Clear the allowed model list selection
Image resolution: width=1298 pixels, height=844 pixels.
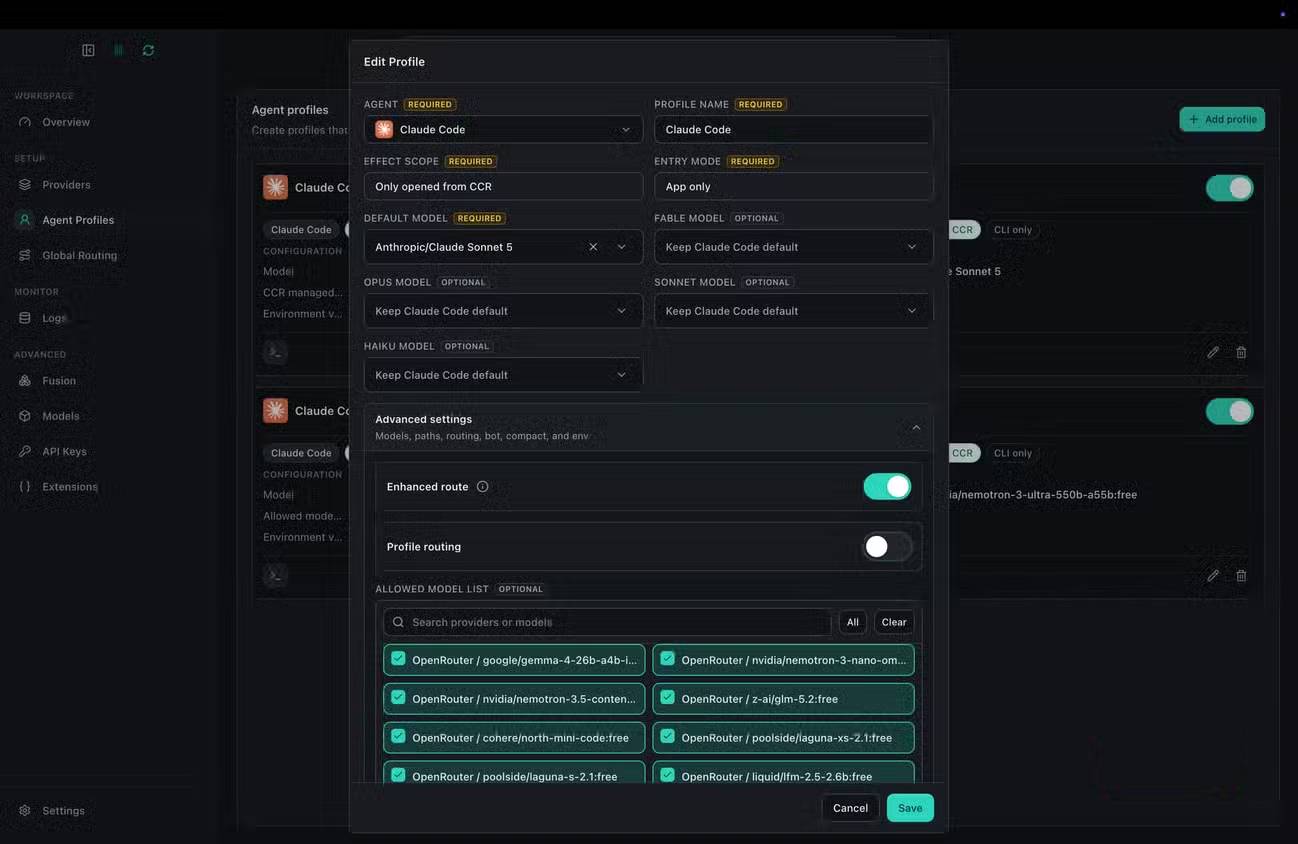(894, 622)
